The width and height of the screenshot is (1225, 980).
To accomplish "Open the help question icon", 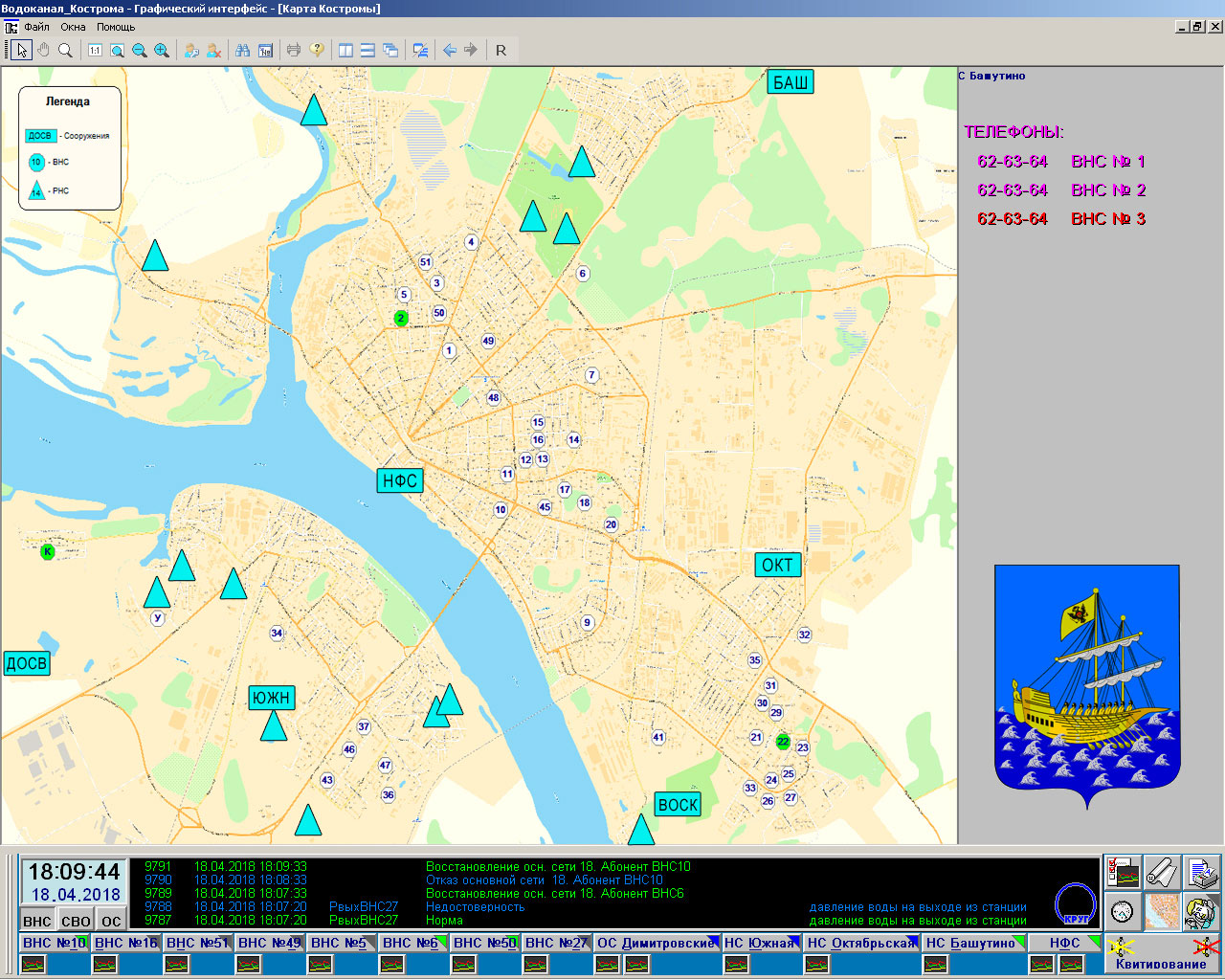I will point(317,50).
